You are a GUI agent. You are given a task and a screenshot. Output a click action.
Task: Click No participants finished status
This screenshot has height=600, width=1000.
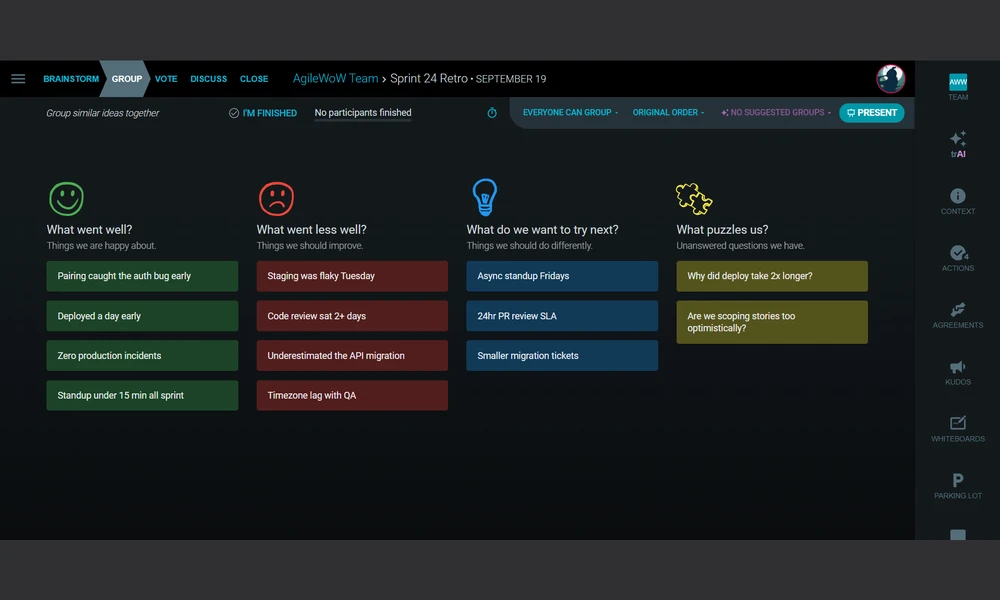point(363,113)
